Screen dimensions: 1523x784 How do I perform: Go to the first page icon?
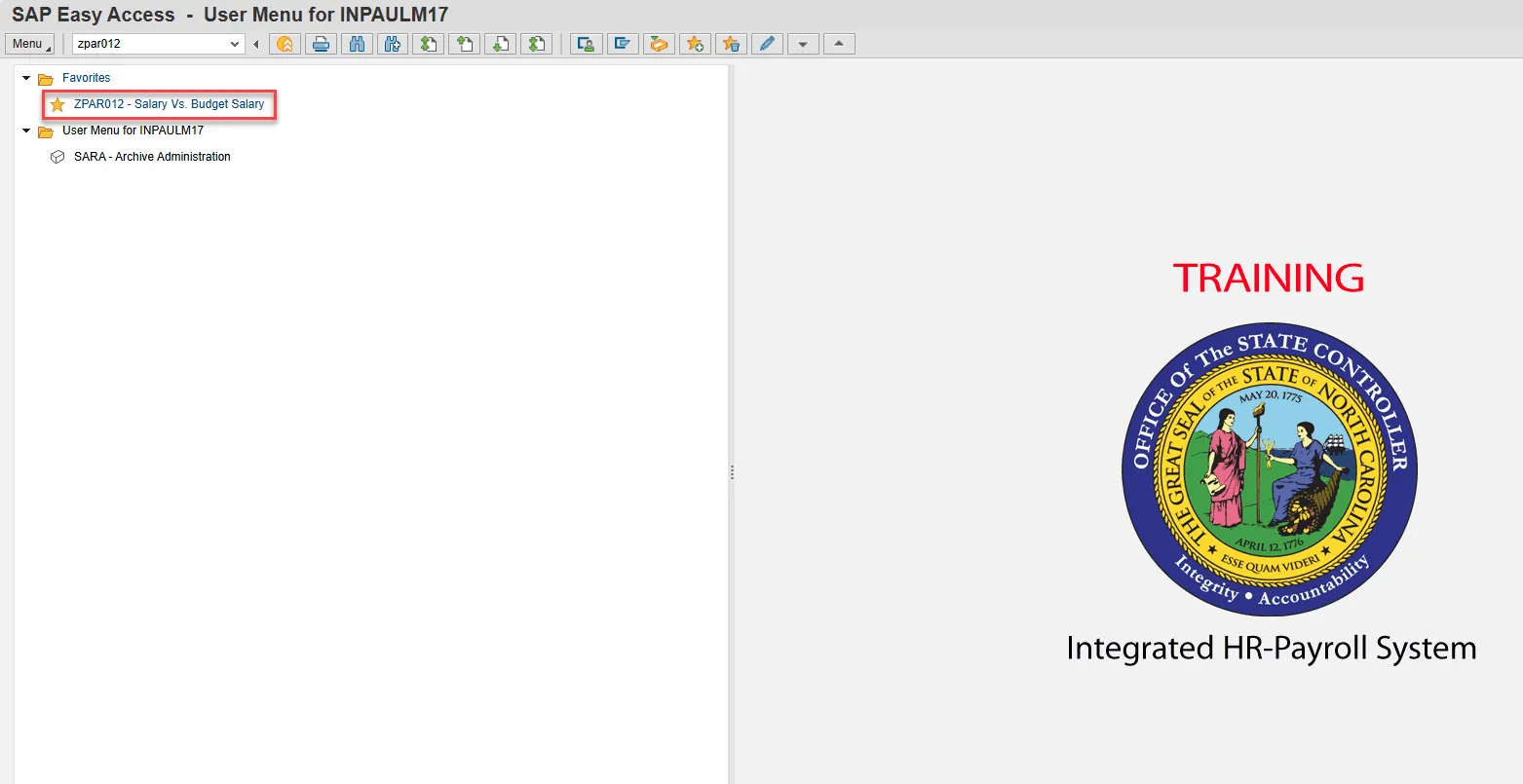[429, 44]
